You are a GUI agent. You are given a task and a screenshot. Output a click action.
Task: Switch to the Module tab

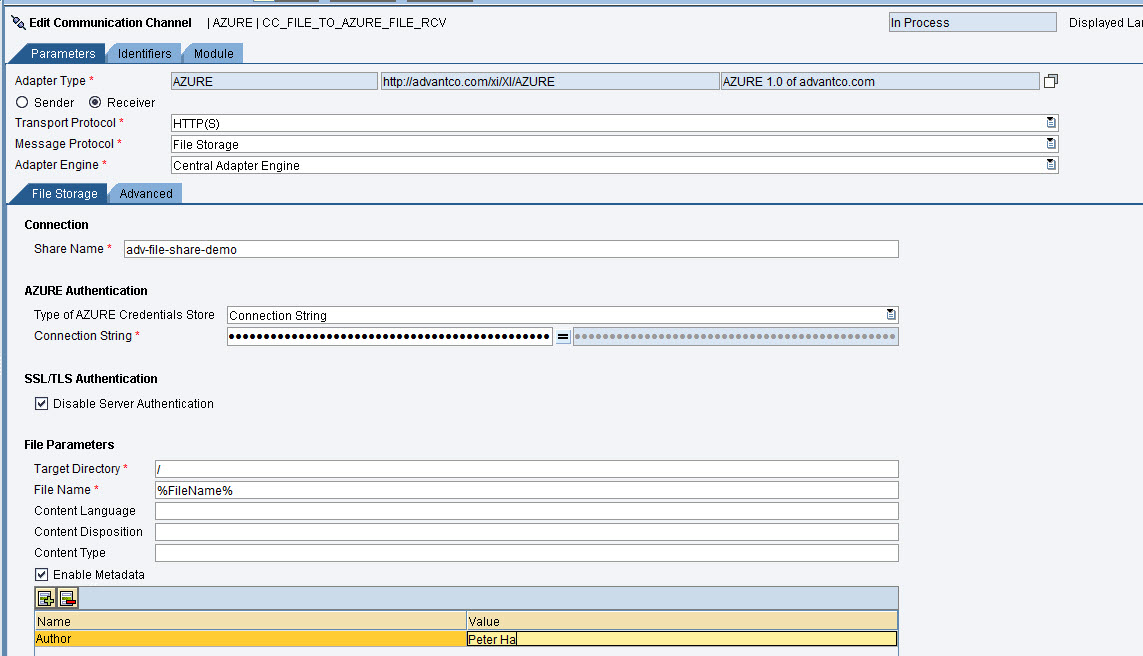click(214, 53)
